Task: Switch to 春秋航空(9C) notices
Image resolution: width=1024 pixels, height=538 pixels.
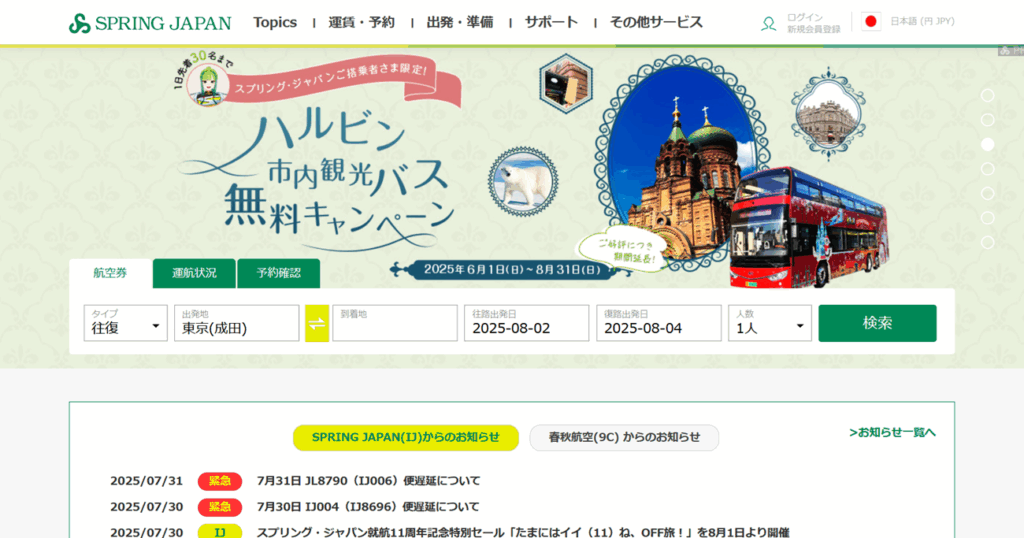Action: (624, 437)
